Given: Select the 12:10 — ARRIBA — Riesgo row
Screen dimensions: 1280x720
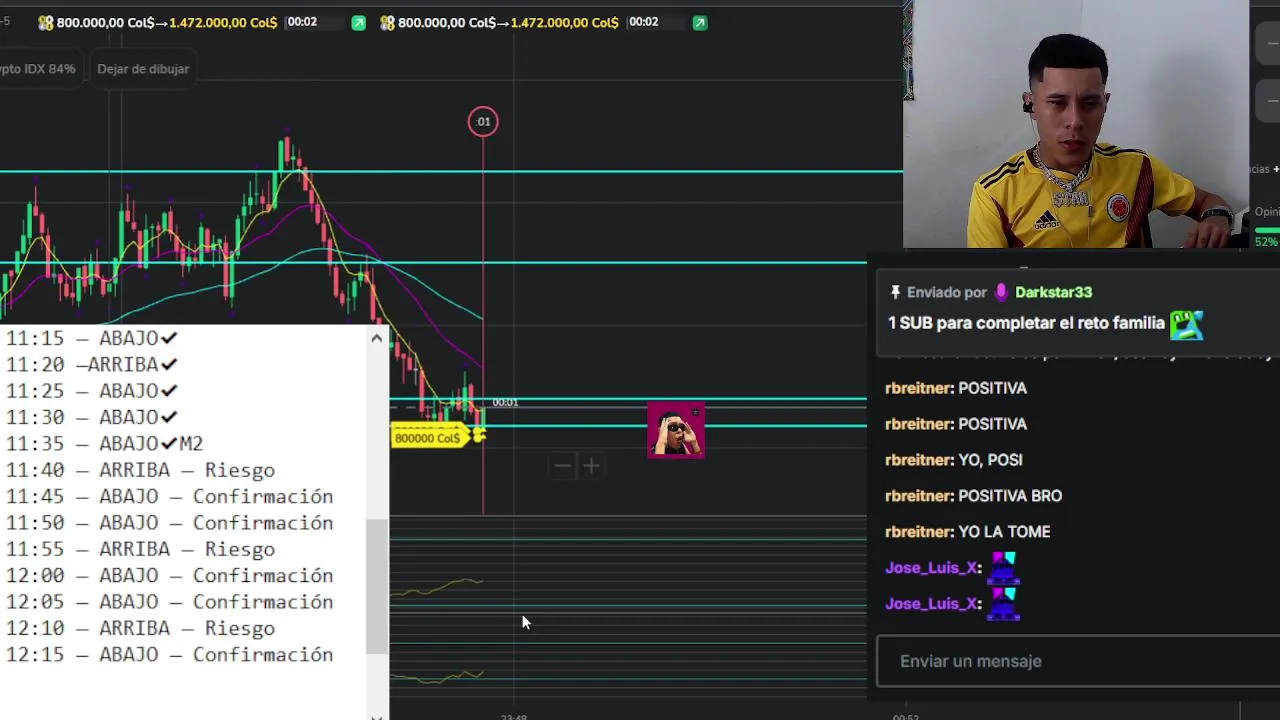Looking at the screenshot, I should point(140,628).
